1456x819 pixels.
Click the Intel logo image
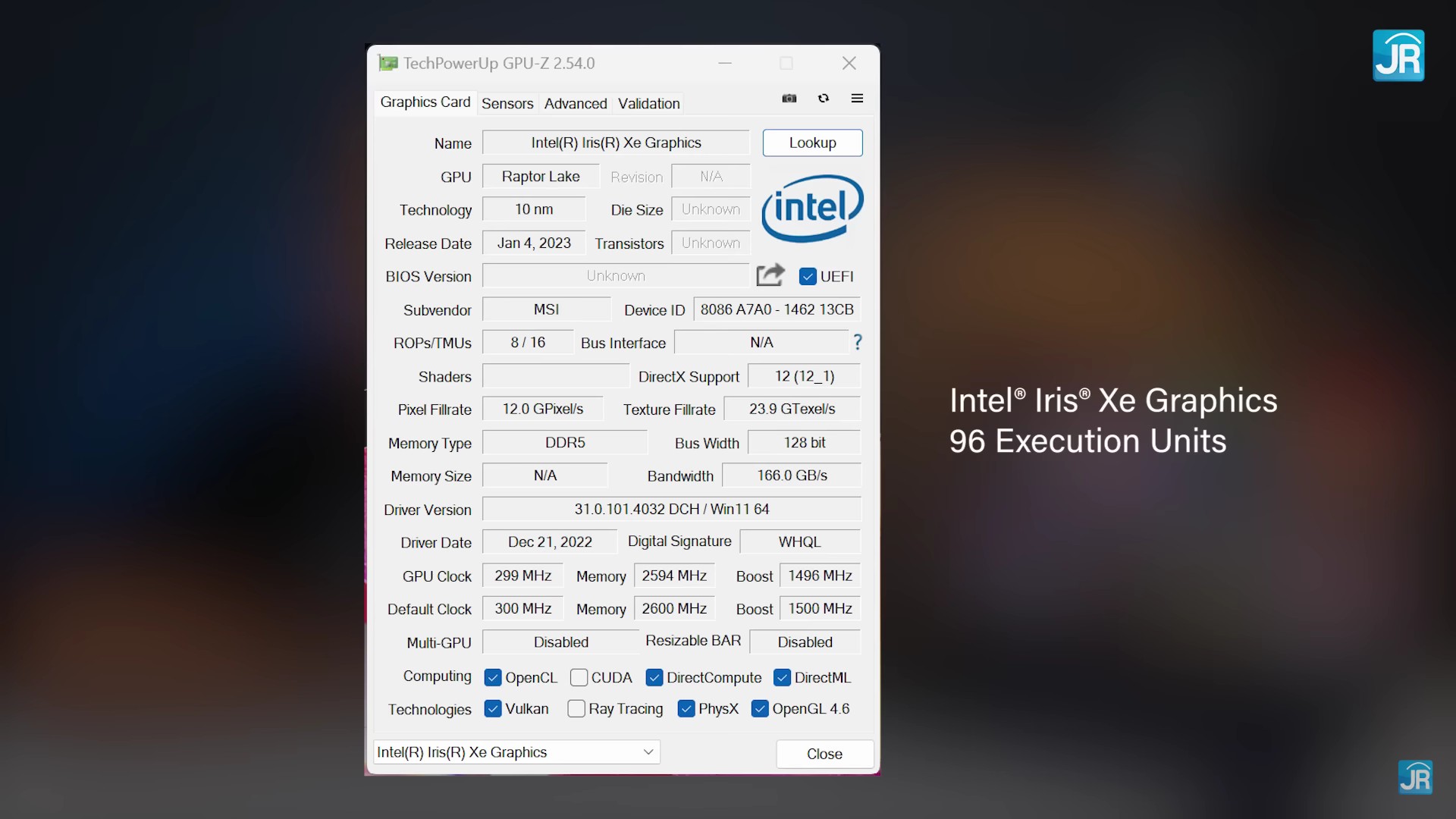(x=812, y=209)
